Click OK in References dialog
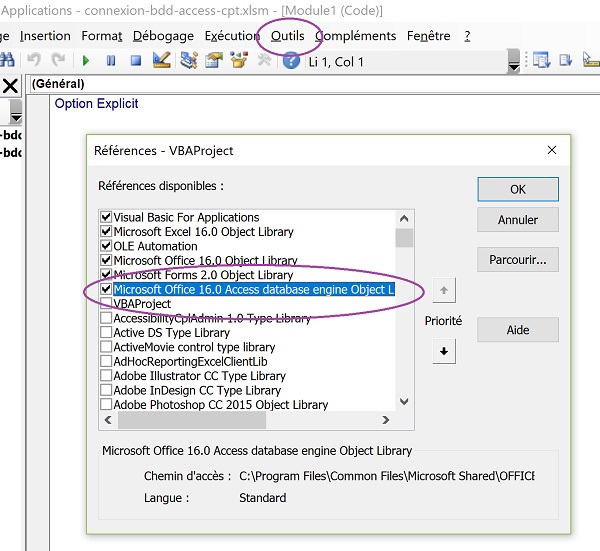Viewport: 600px width, 551px height. (518, 189)
